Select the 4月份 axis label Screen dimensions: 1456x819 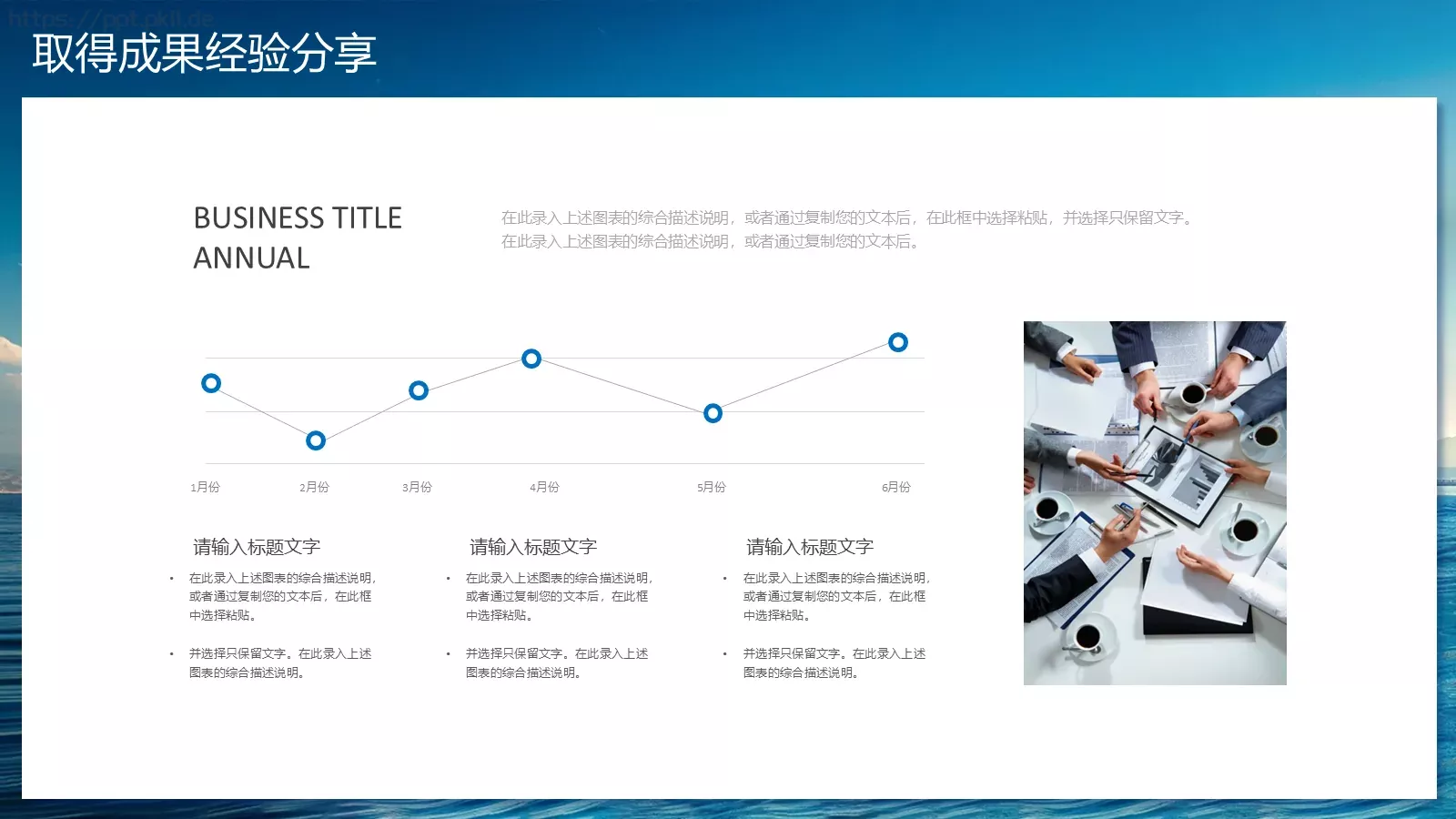(544, 487)
